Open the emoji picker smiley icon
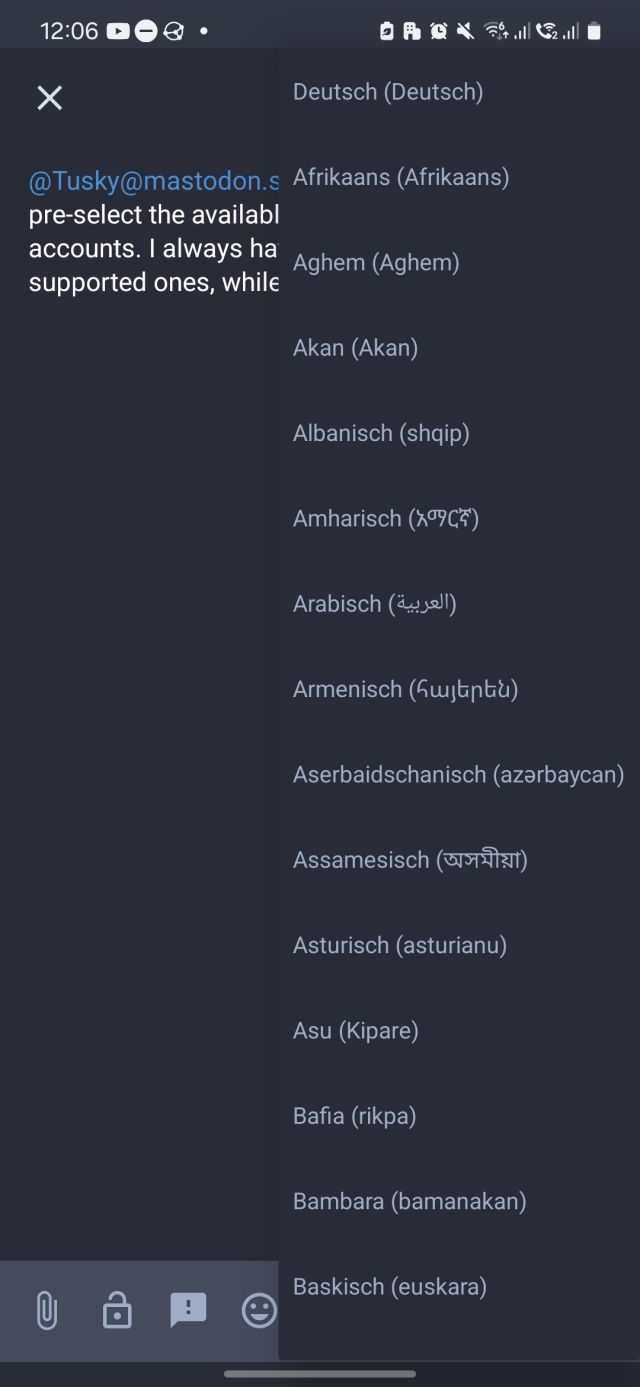Viewport: 640px width, 1387px height. pyautogui.click(x=258, y=1309)
